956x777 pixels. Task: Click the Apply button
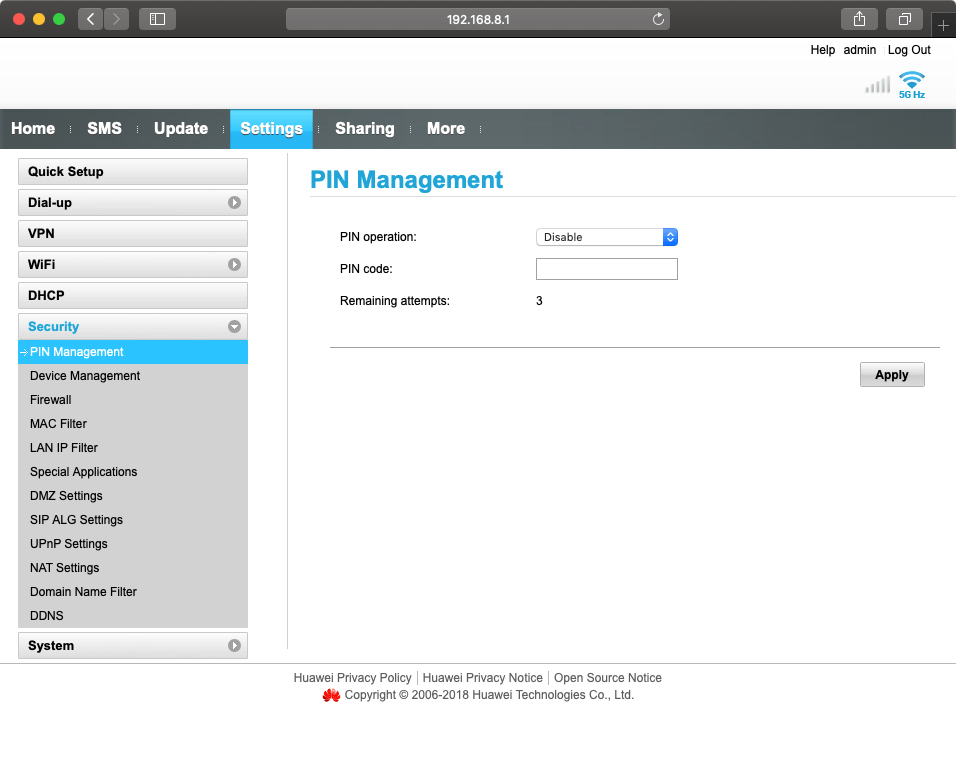891,374
